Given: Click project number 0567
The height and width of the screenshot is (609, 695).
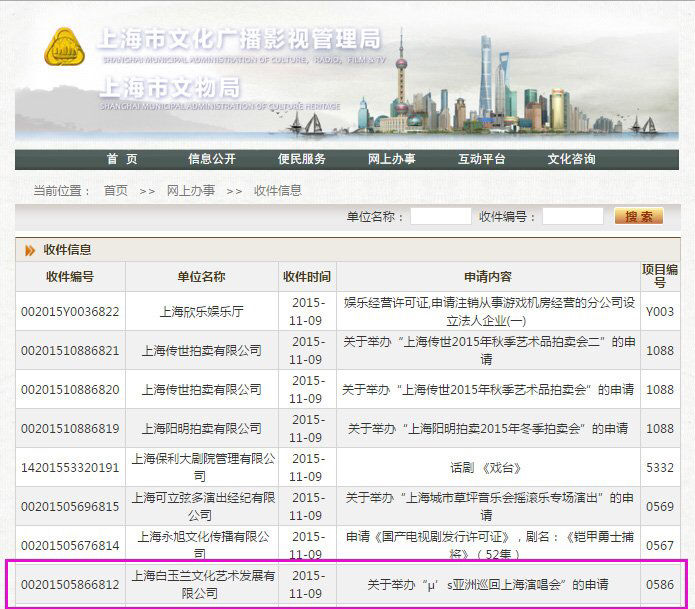Looking at the screenshot, I should click(660, 546).
